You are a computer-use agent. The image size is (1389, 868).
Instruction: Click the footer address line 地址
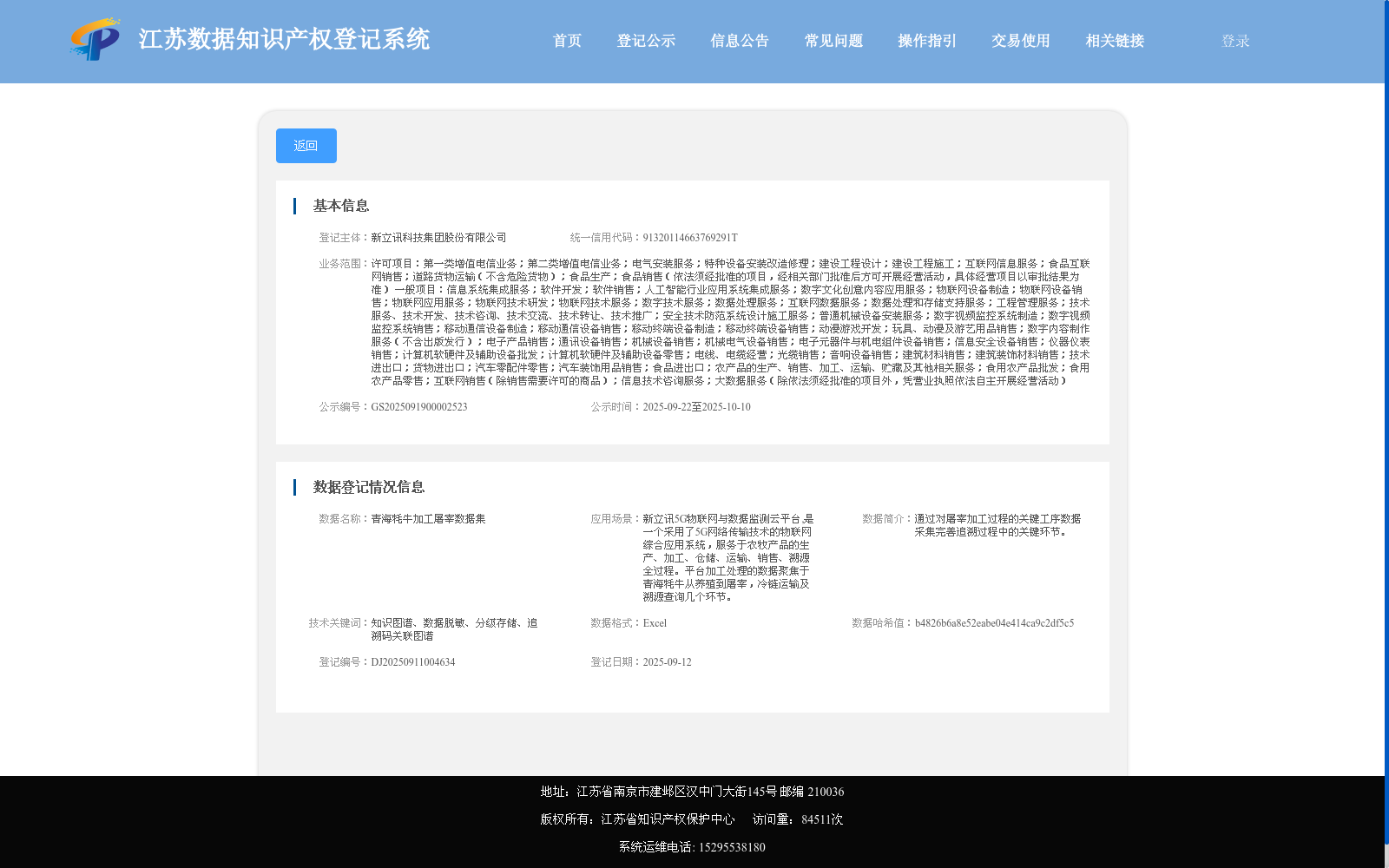[x=692, y=792]
